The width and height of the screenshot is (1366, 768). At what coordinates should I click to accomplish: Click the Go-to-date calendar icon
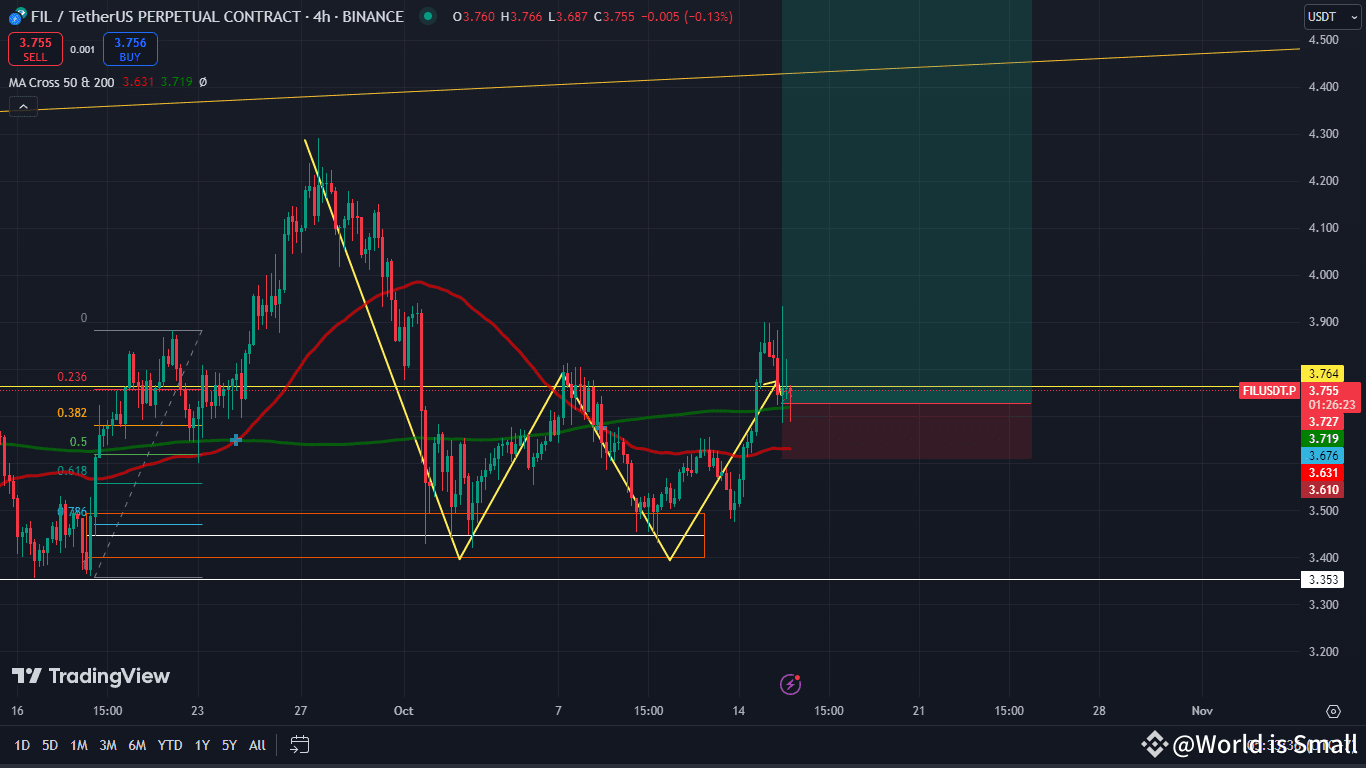coord(299,744)
